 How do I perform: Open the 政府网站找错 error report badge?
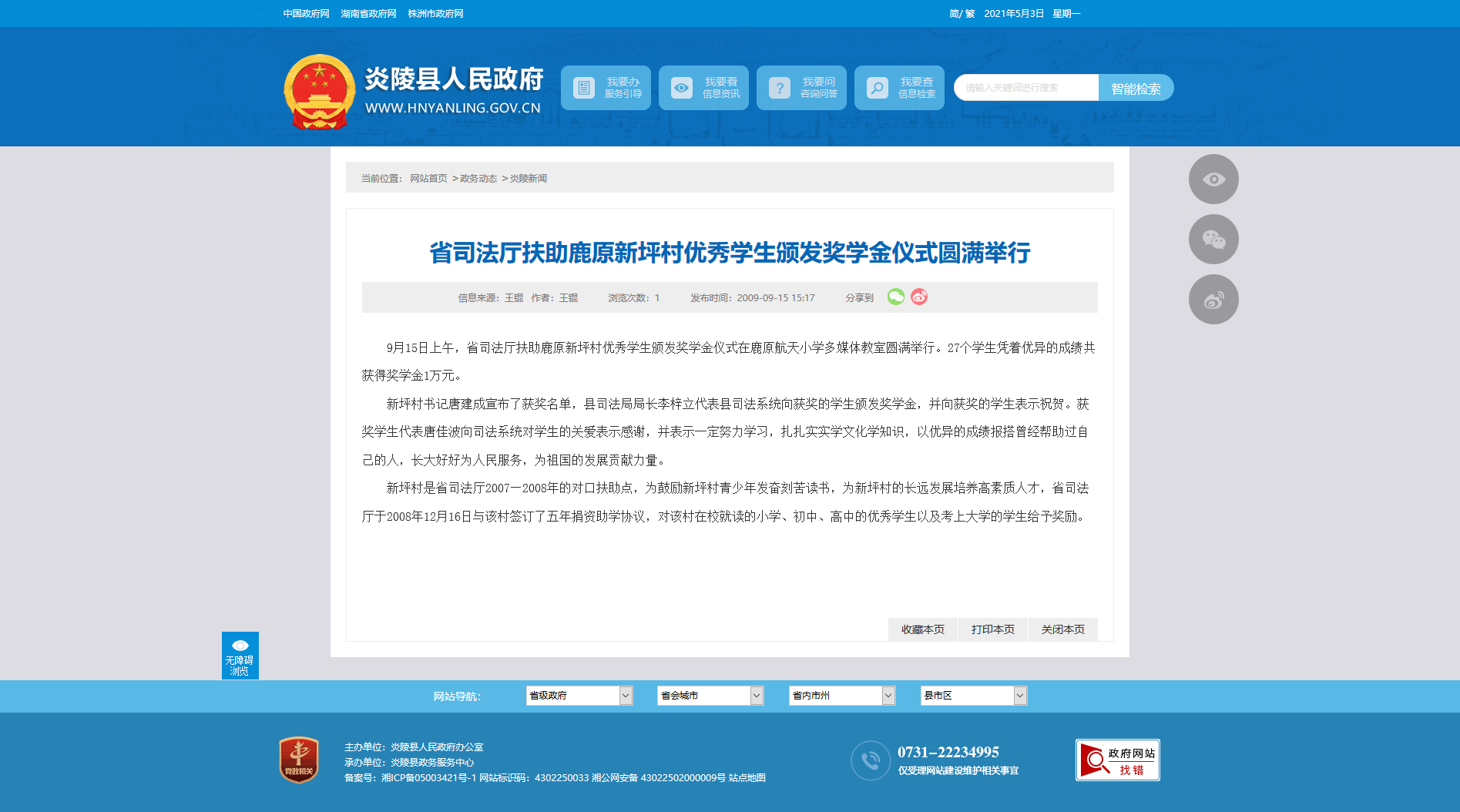(x=1117, y=760)
